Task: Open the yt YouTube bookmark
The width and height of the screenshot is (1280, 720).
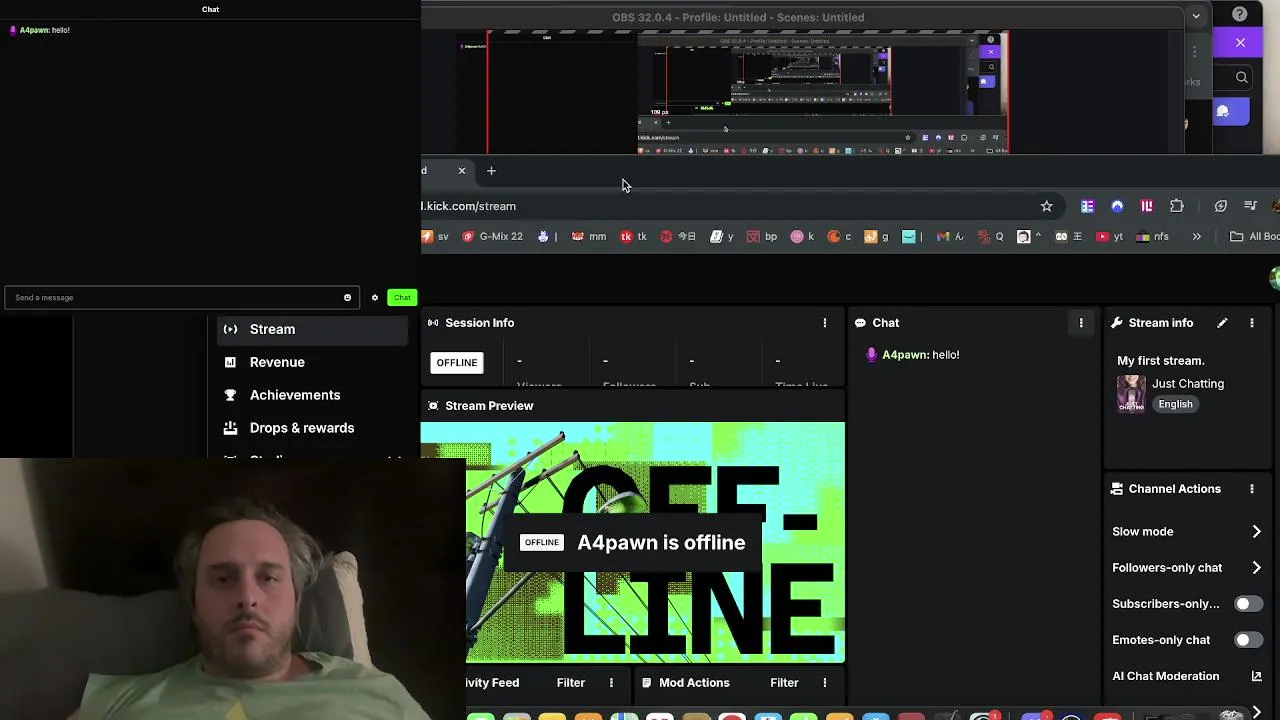Action: click(x=1109, y=237)
